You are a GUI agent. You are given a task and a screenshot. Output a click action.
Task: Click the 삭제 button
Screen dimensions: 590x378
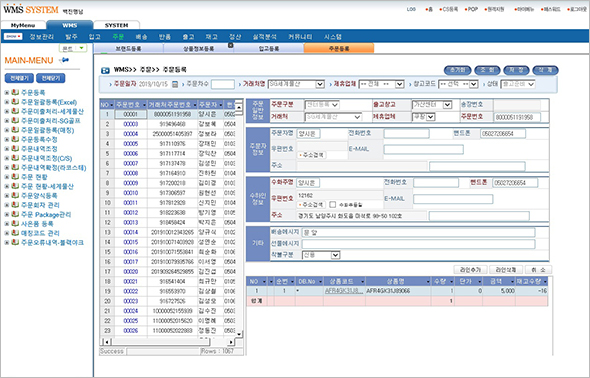[545, 70]
